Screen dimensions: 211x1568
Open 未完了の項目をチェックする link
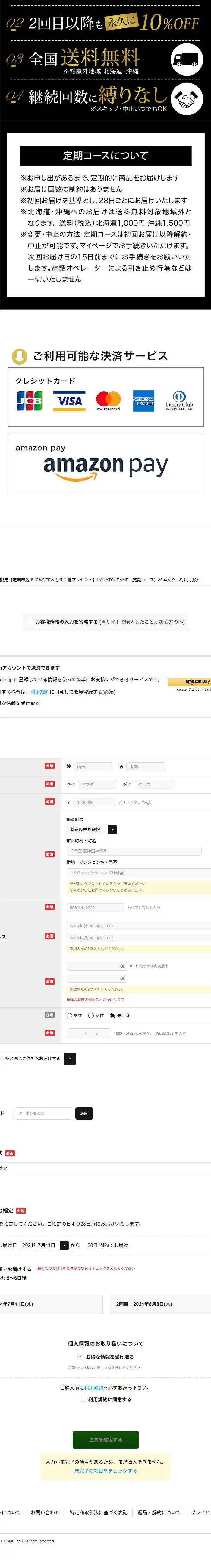(x=106, y=1471)
